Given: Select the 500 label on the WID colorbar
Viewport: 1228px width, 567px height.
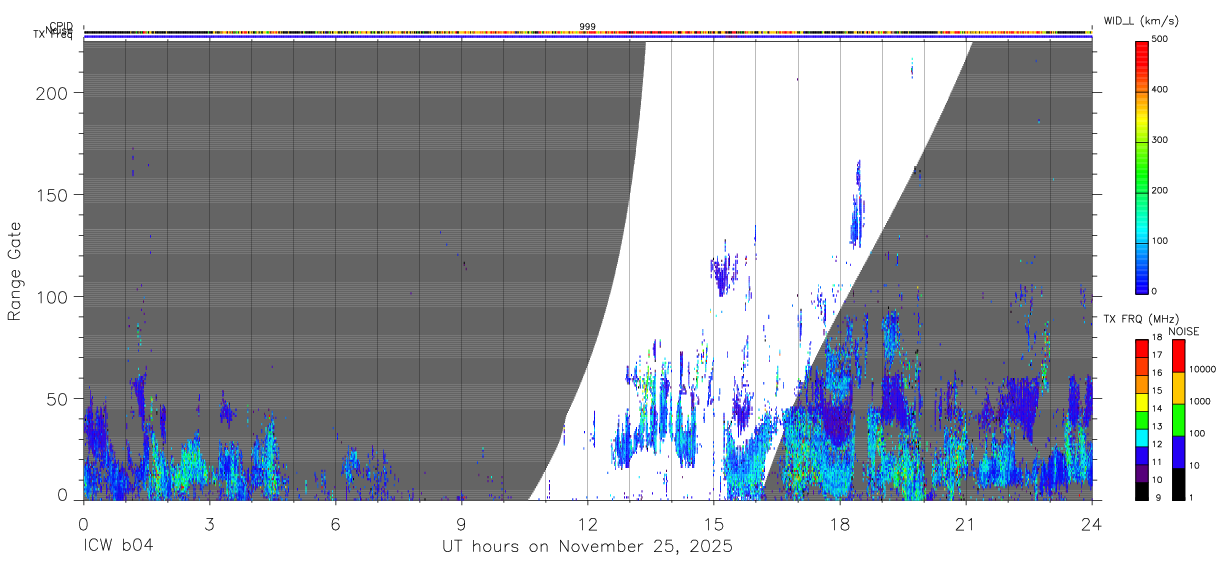Looking at the screenshot, I should (x=1162, y=40).
